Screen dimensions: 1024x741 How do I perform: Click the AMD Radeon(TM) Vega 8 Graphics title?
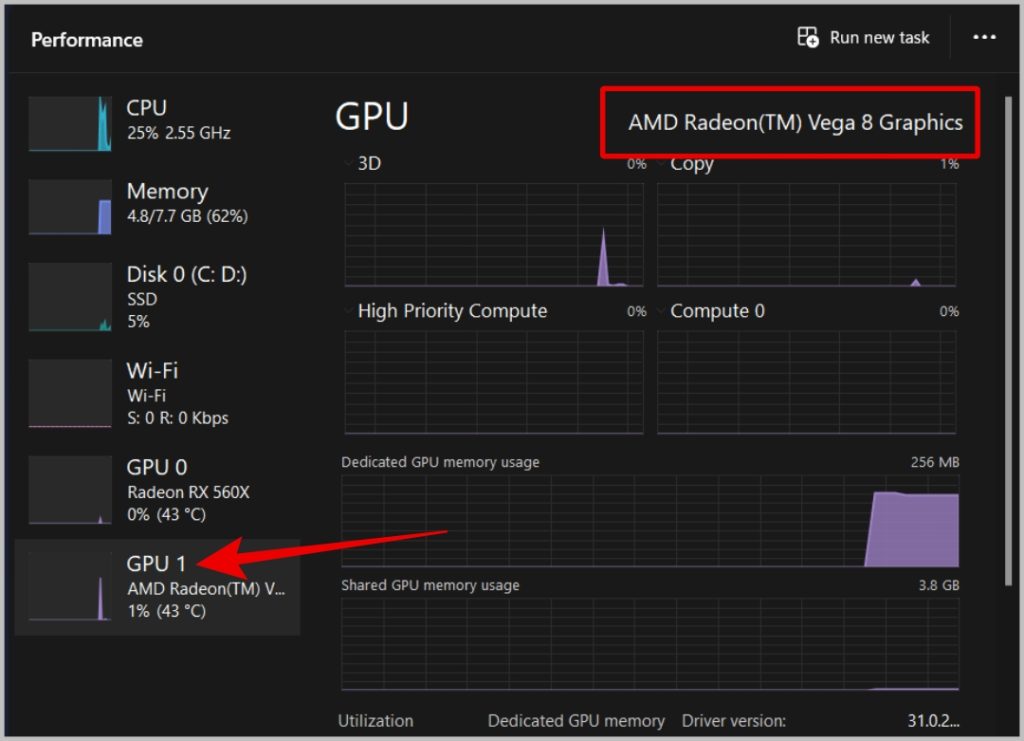[795, 123]
